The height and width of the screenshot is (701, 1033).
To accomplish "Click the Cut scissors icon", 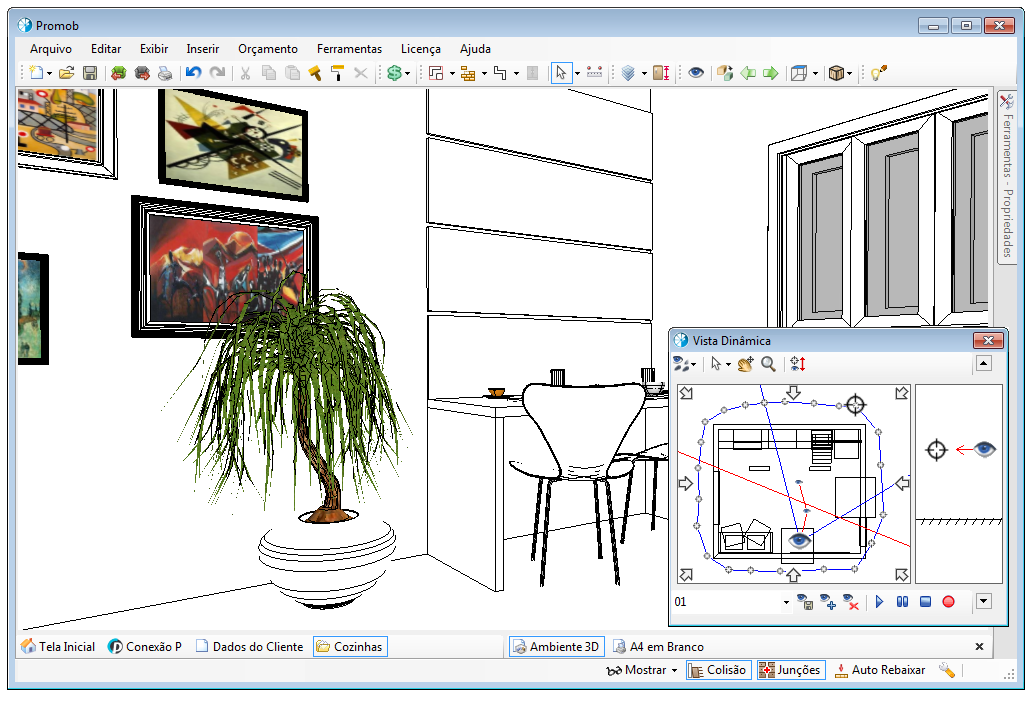I will tap(245, 73).
